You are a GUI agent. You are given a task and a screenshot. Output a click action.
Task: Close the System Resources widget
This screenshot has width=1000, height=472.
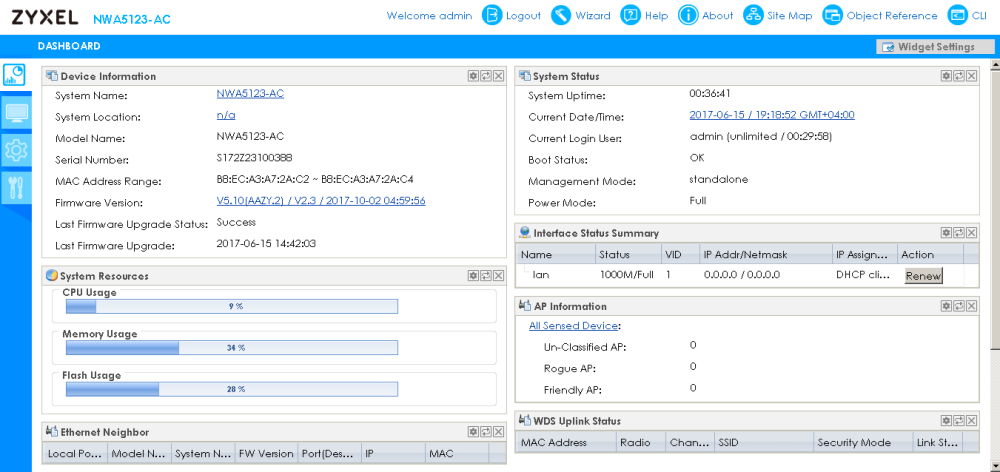(499, 276)
